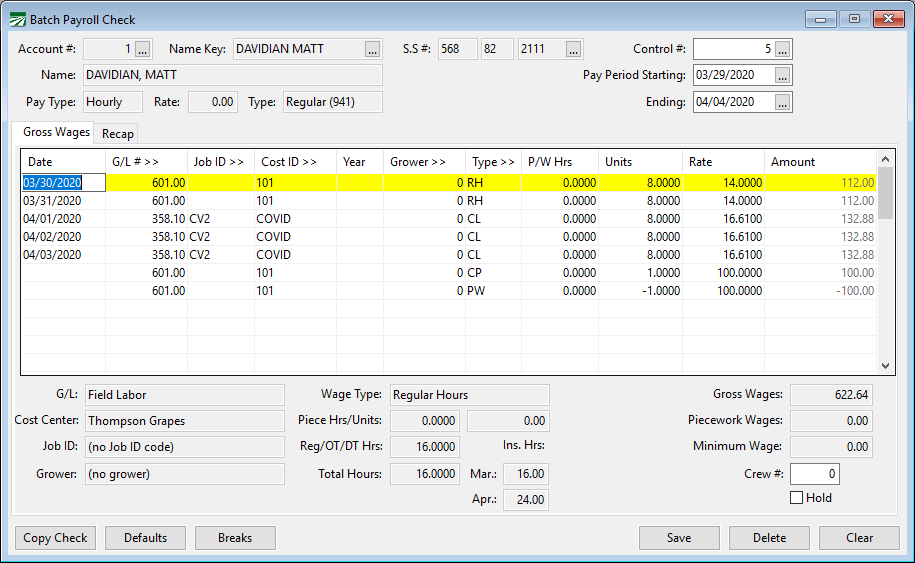The height and width of the screenshot is (563, 915).
Task: Select the 04/02/2020 date cell
Action: tap(64, 237)
